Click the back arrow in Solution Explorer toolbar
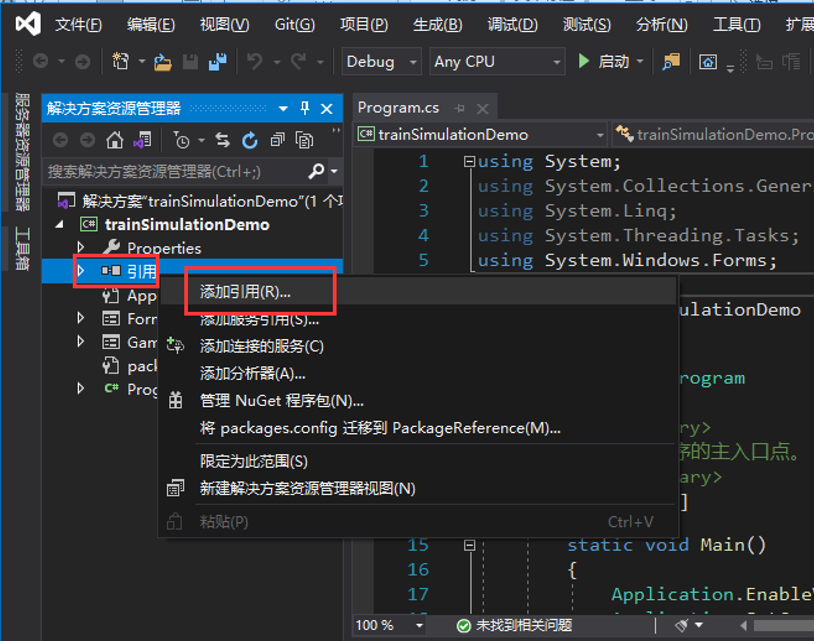The width and height of the screenshot is (814, 641). coord(60,140)
